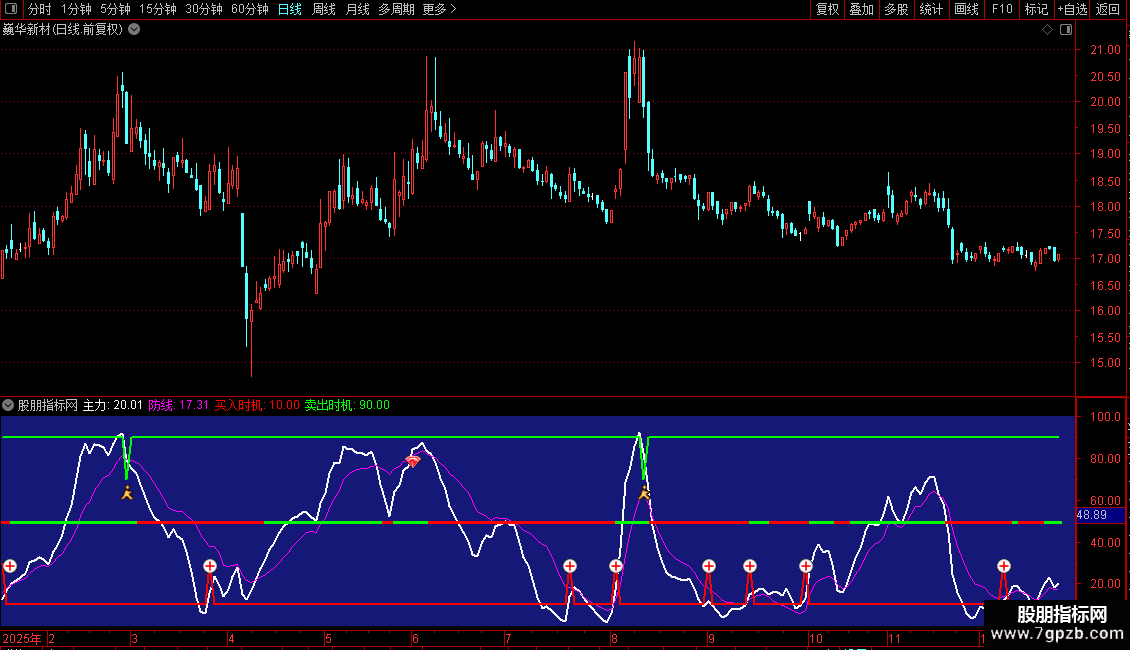Image resolution: width=1130 pixels, height=650 pixels.
Task: Click the 卖出时机: 90.00 label
Action: coord(347,405)
